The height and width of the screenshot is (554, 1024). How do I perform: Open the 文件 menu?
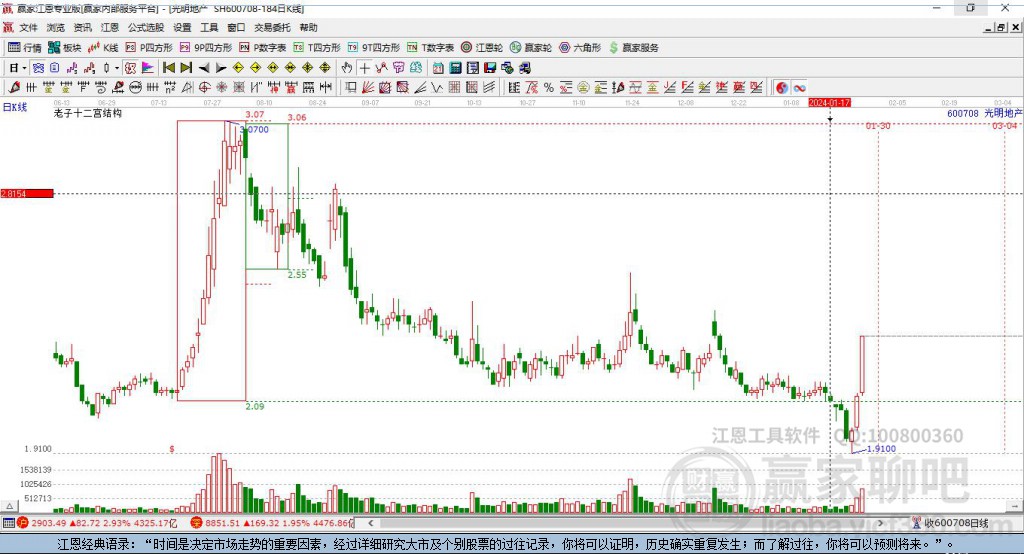[x=28, y=27]
